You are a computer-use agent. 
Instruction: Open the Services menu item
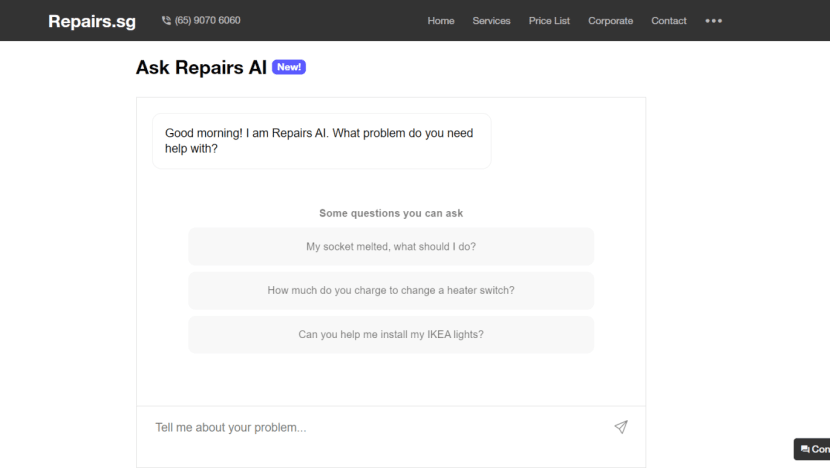coord(491,21)
